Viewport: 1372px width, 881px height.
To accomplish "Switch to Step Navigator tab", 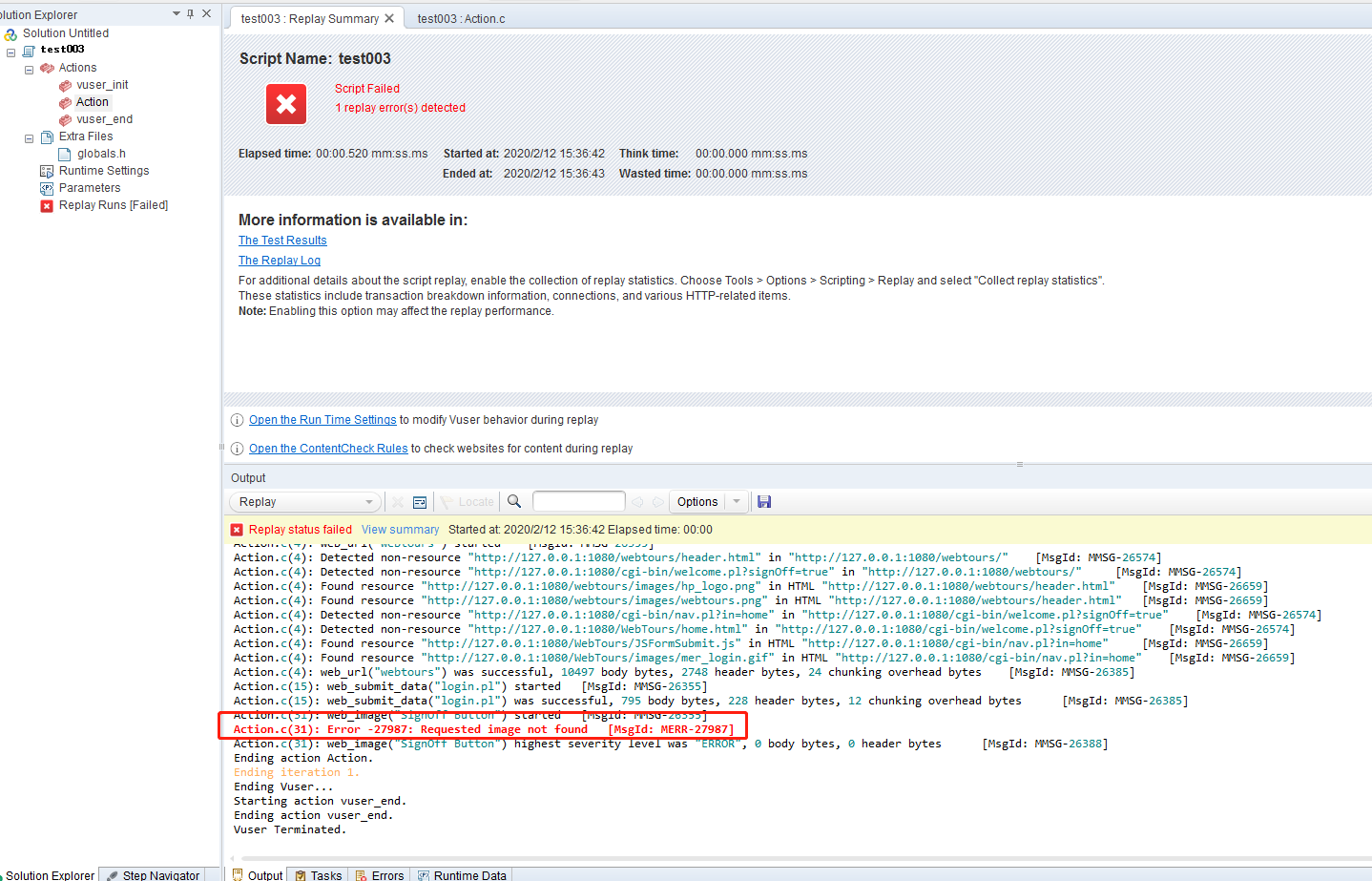I will pos(153,874).
